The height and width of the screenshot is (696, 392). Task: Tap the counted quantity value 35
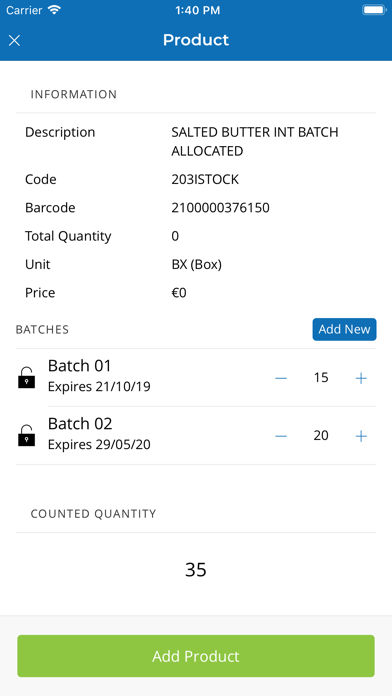coord(196,569)
